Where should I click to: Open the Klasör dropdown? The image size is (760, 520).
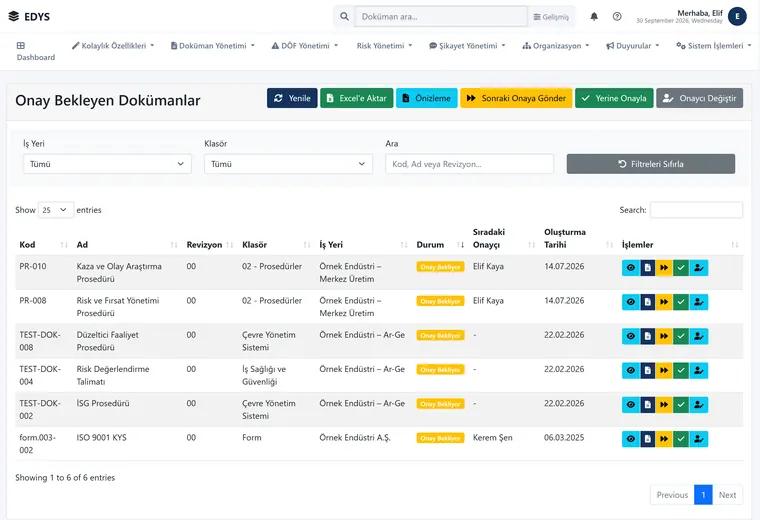click(x=288, y=164)
